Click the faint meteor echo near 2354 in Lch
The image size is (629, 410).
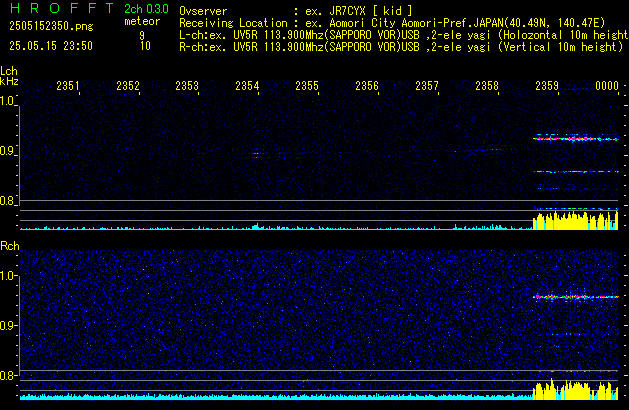[256, 153]
